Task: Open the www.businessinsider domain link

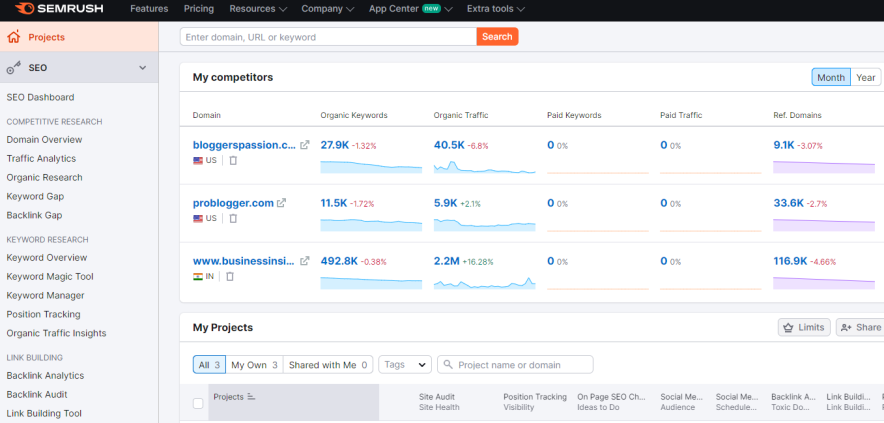Action: [244, 261]
